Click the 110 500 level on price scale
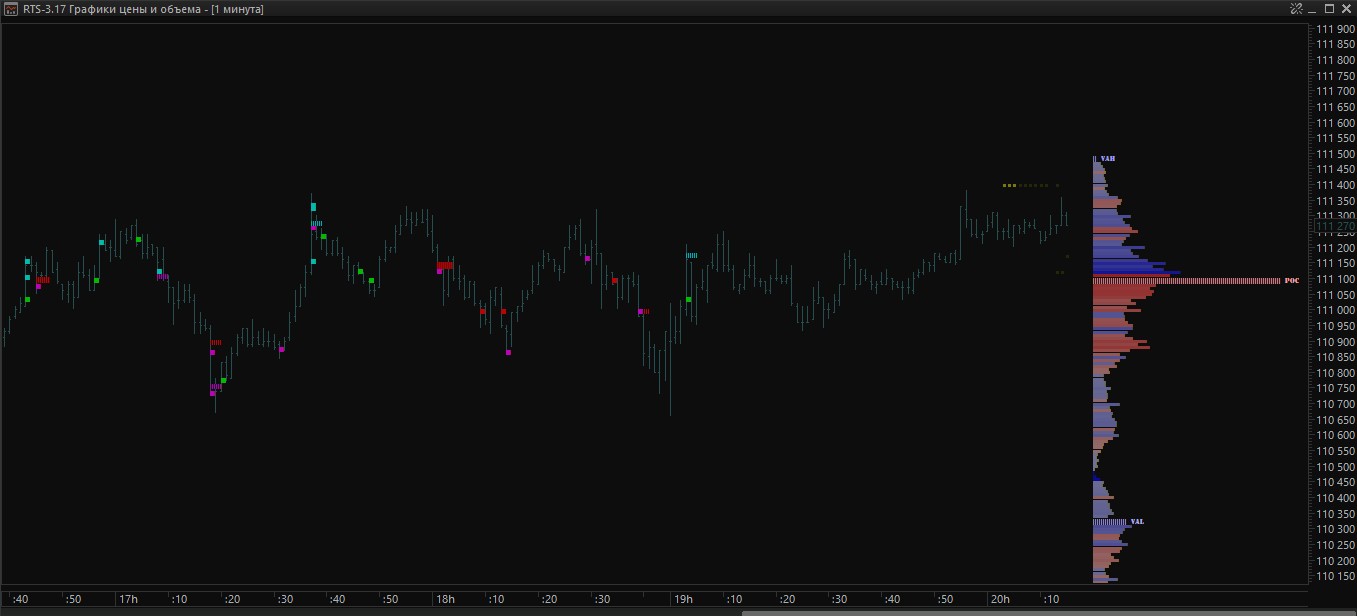This screenshot has height=616, width=1357. [1334, 467]
